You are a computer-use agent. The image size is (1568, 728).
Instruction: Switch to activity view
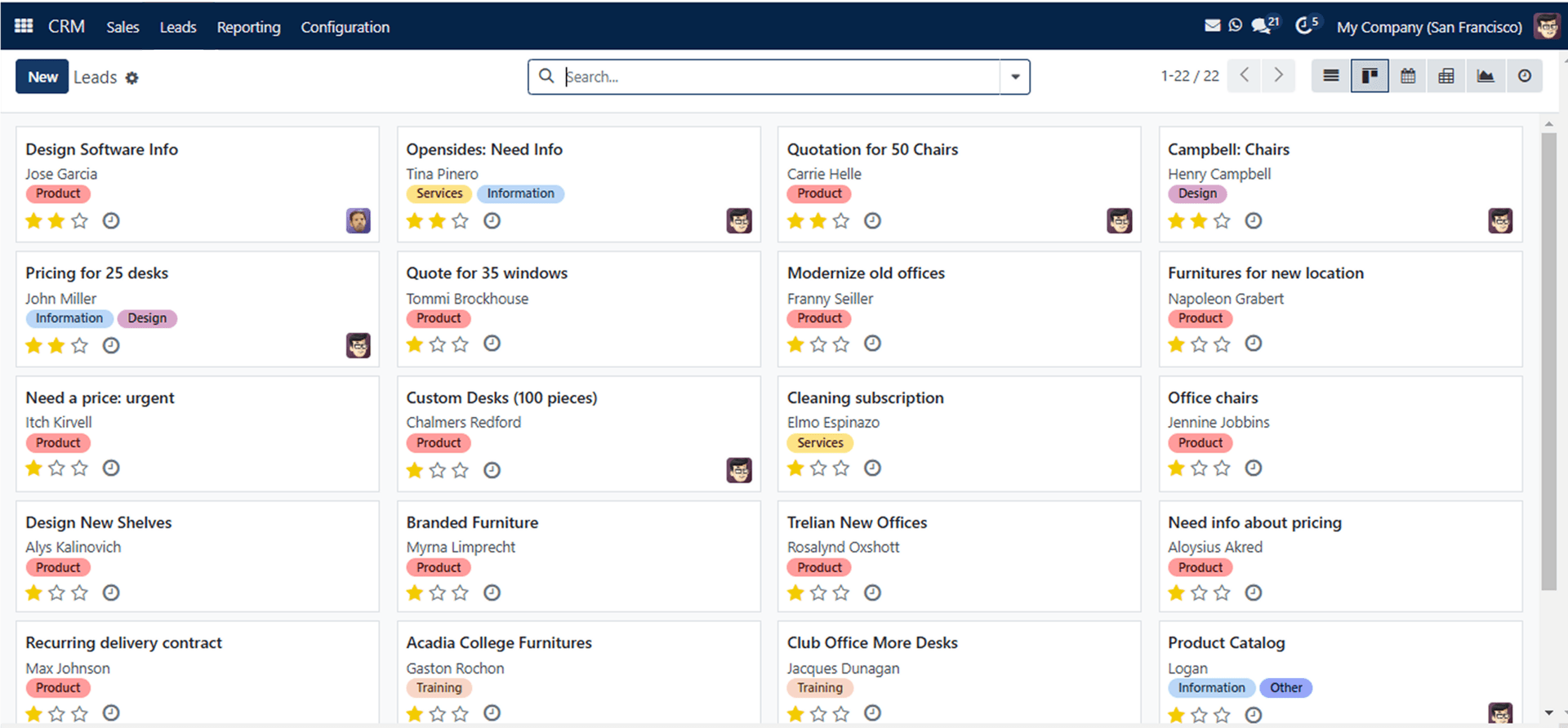[1525, 76]
